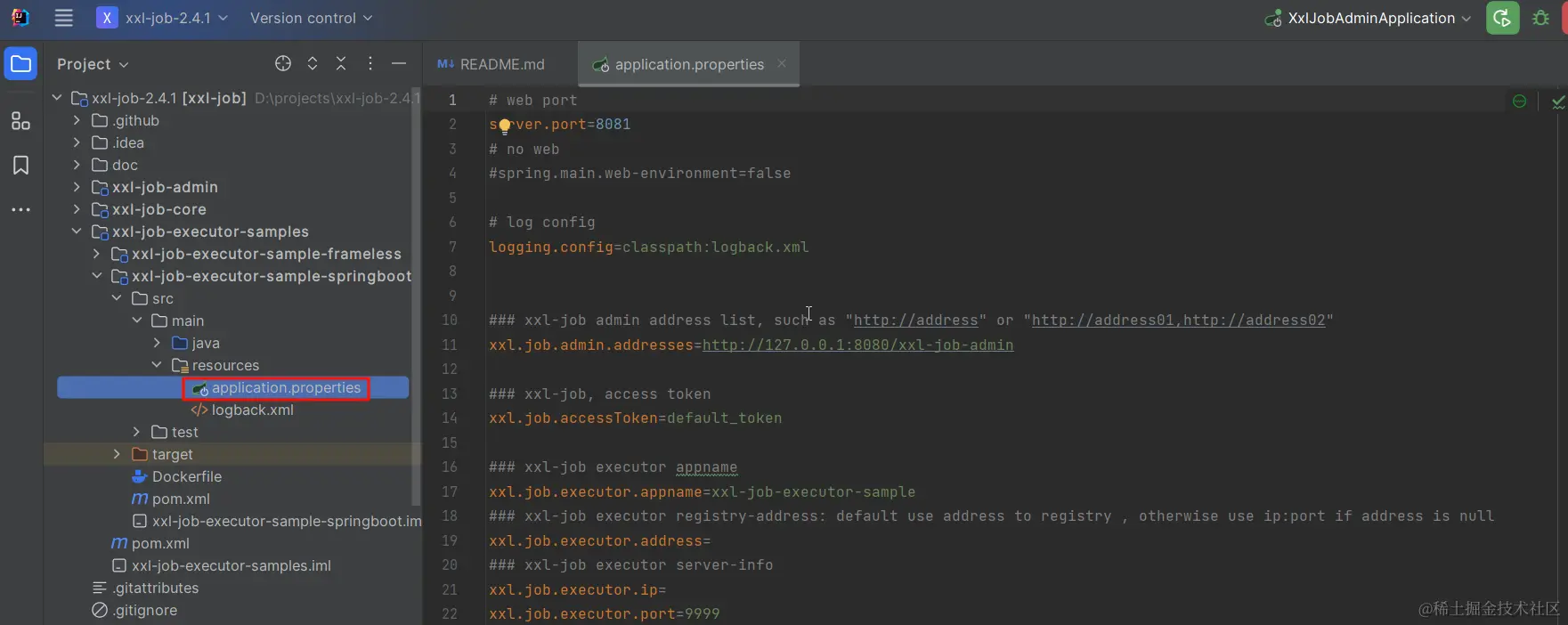The width and height of the screenshot is (1568, 625).
Task: Click the logging.config=classpath:logback.xml line
Action: click(648, 247)
